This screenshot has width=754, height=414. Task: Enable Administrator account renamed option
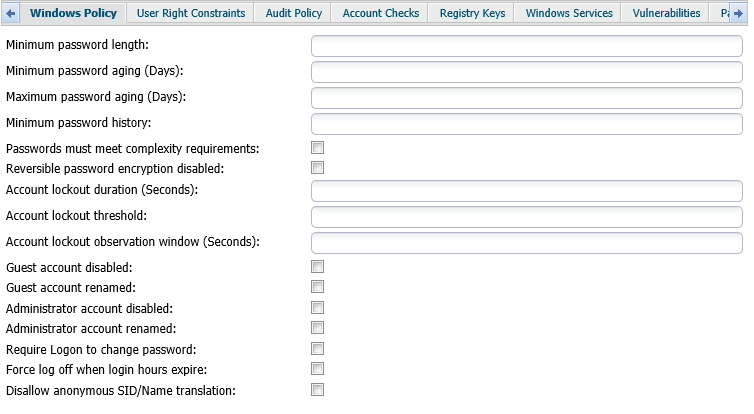pyautogui.click(x=318, y=328)
